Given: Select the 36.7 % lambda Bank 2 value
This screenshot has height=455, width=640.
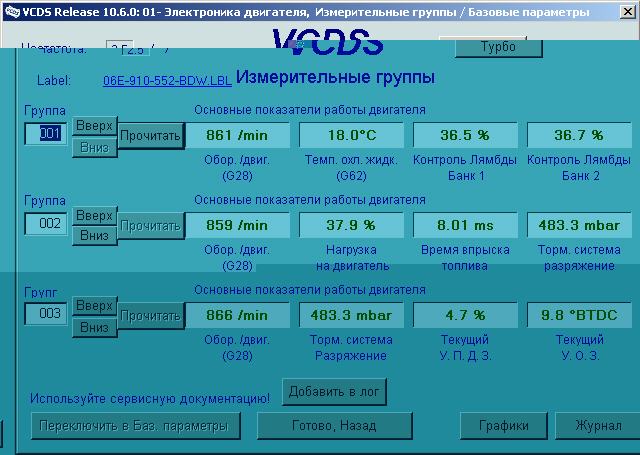Looking at the screenshot, I should [x=579, y=135].
